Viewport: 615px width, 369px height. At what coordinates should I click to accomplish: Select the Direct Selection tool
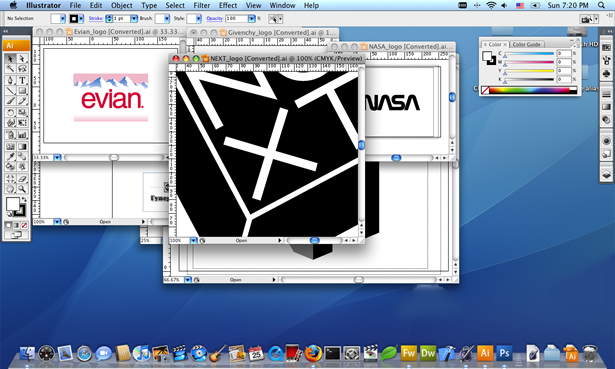pyautogui.click(x=22, y=58)
